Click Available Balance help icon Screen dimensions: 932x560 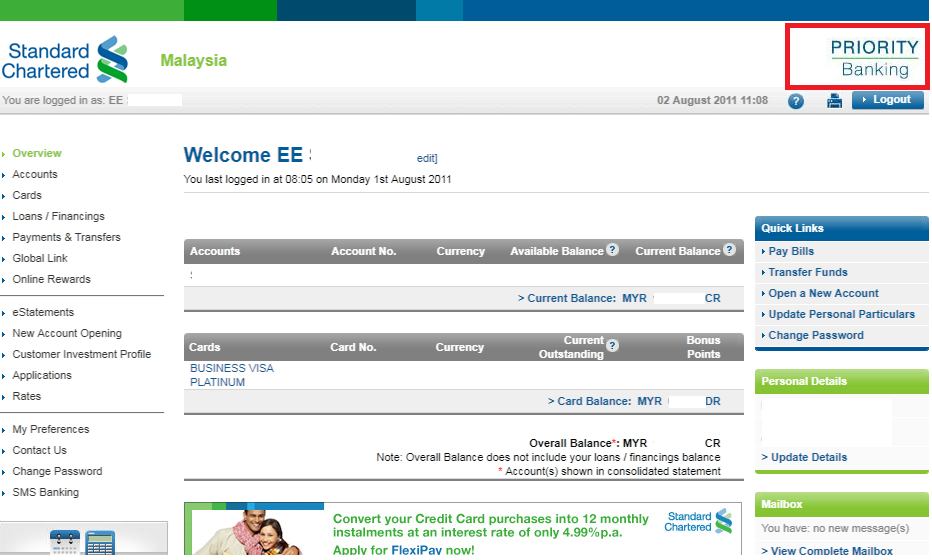coord(612,251)
